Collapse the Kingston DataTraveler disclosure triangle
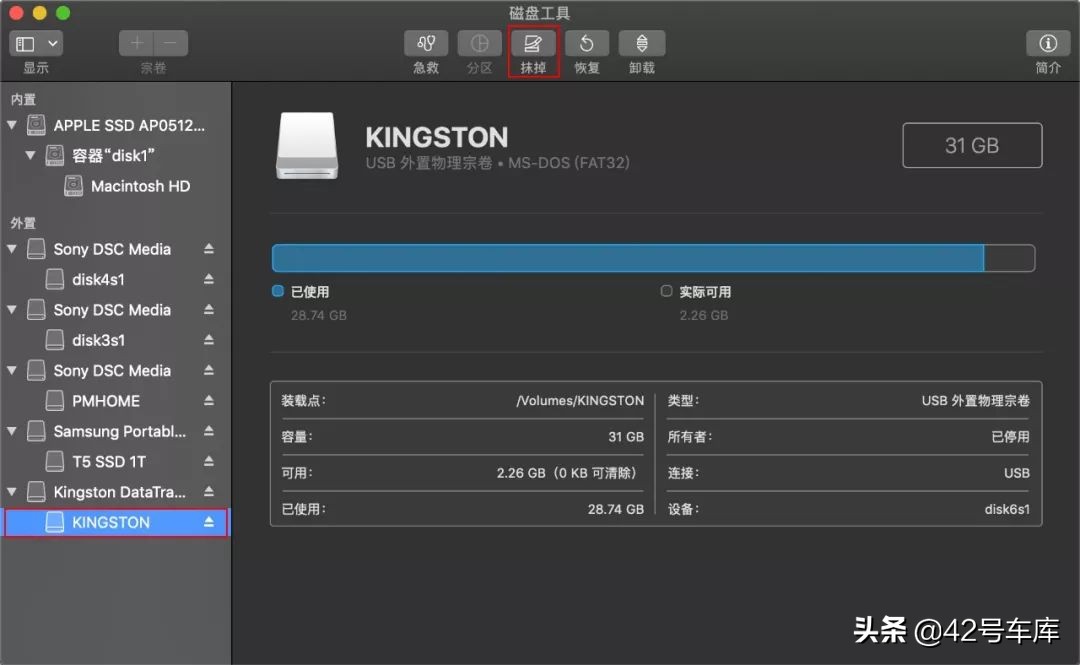Screen dimensions: 1080x665 coord(14,492)
